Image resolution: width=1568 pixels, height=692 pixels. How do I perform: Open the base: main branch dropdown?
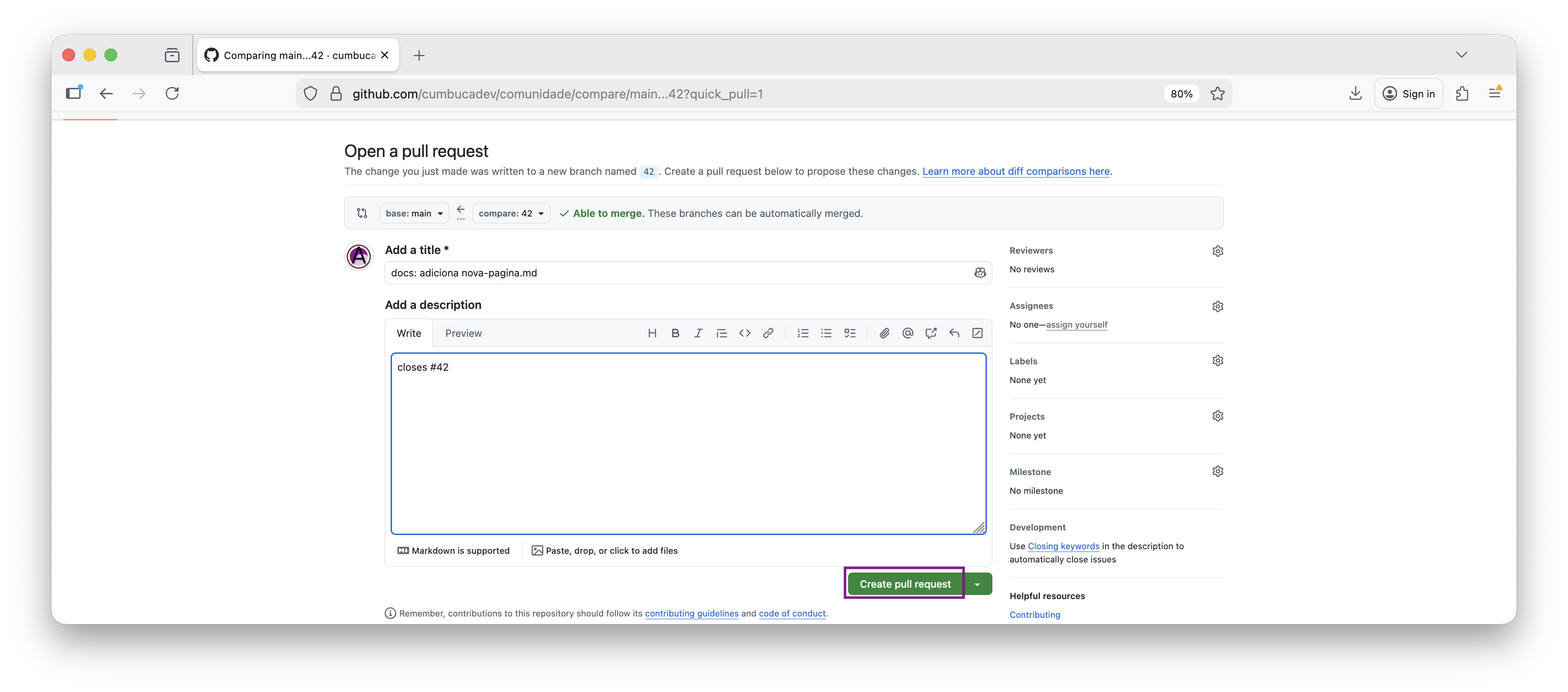coord(414,213)
